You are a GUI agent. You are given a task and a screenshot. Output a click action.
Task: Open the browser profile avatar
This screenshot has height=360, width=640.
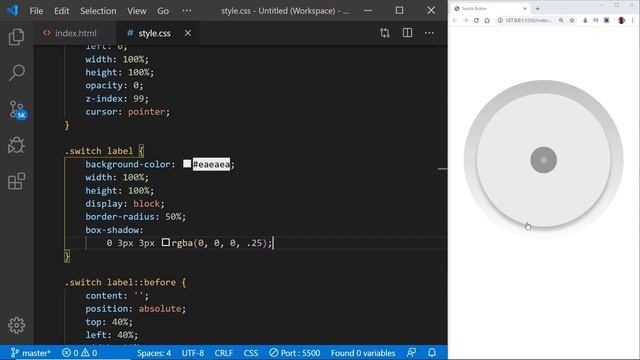(x=621, y=20)
